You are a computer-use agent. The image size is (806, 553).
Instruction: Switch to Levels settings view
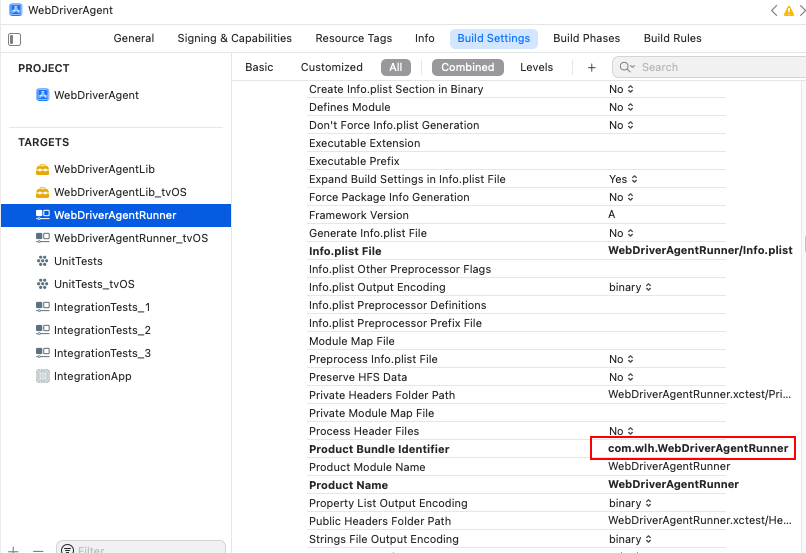[536, 67]
